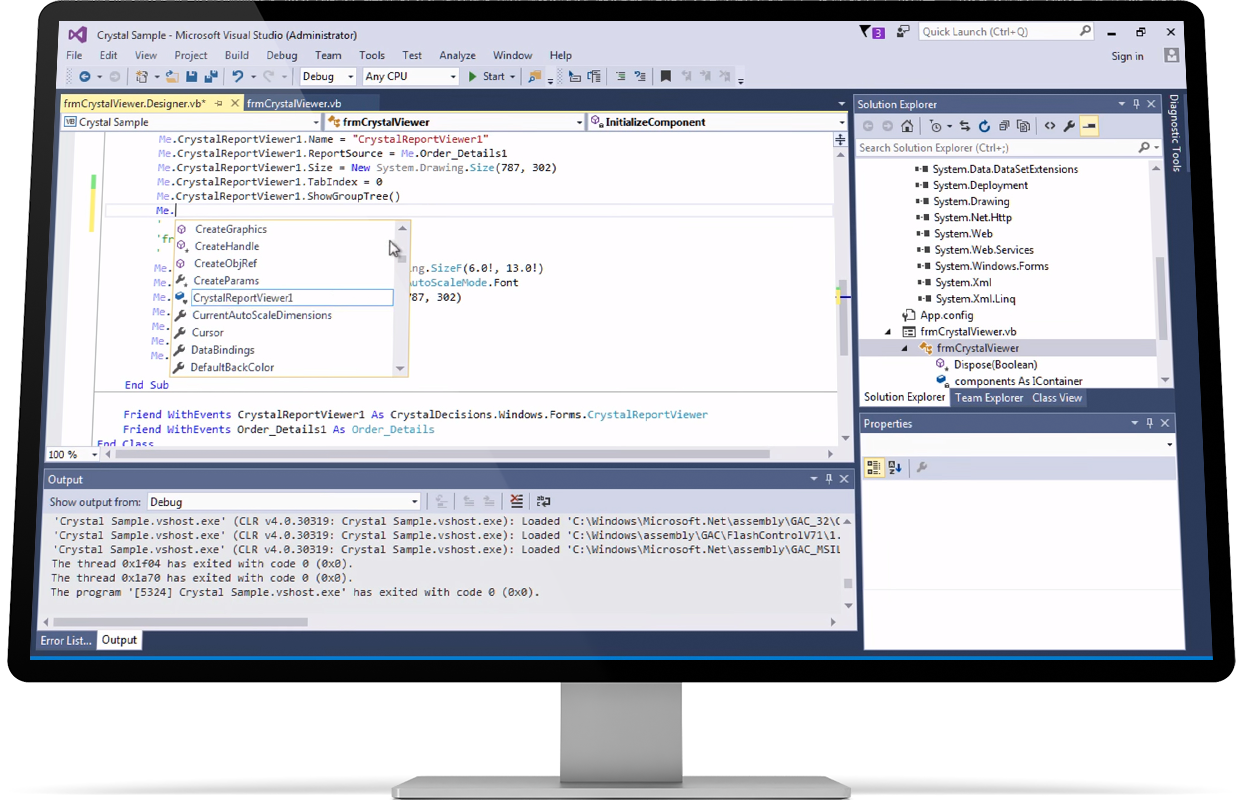Open the Show output from Debug dropdown
This screenshot has width=1236, height=800.
284,502
